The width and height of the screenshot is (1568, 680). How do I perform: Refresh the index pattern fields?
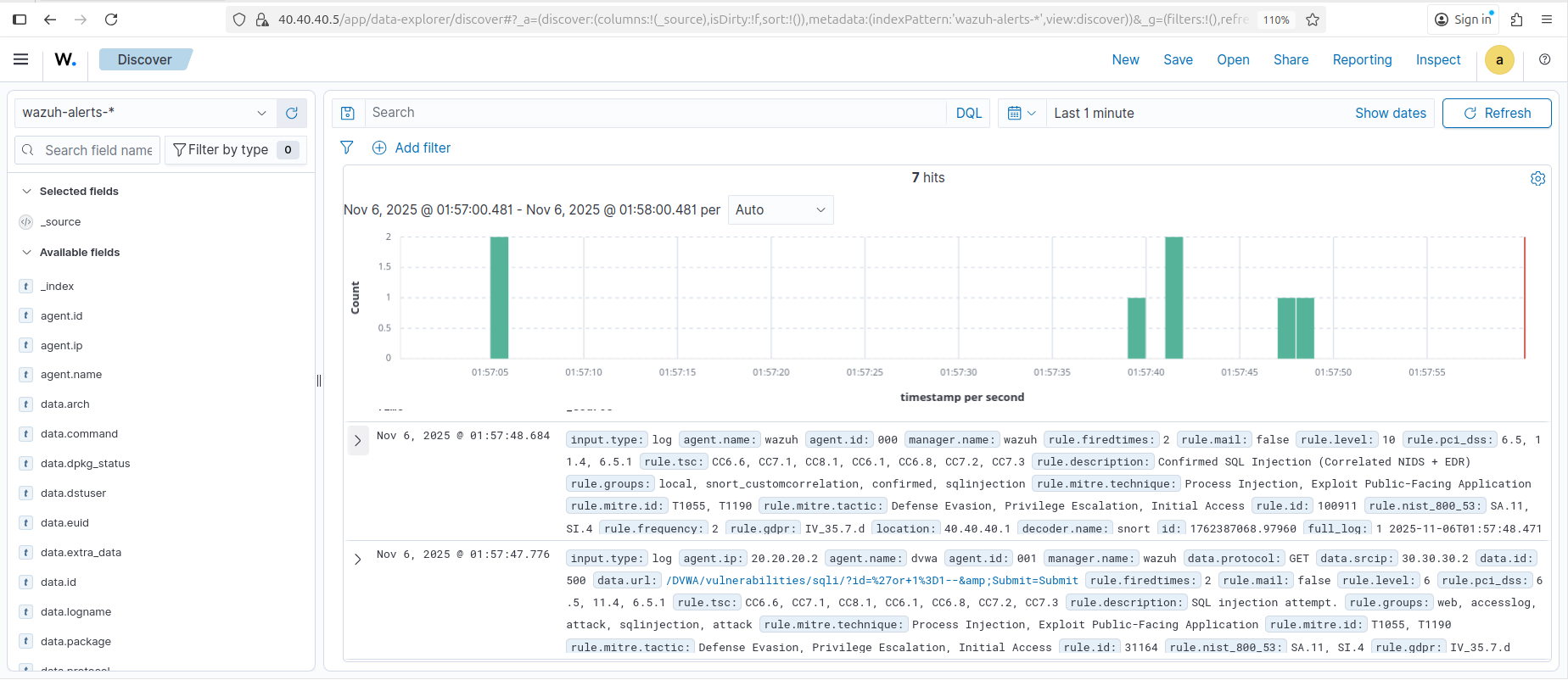click(292, 113)
